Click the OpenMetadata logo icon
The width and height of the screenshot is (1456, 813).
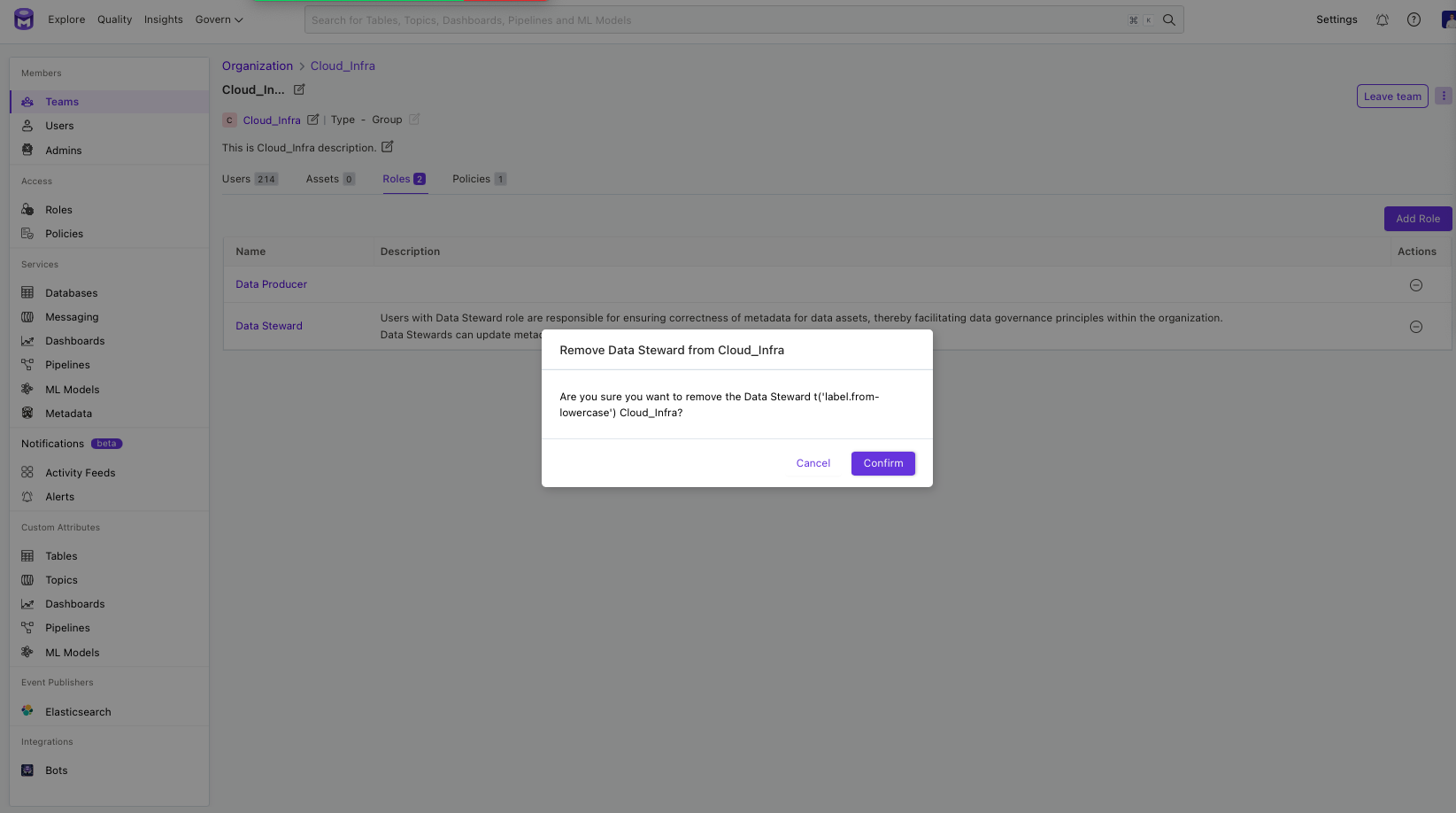[24, 19]
